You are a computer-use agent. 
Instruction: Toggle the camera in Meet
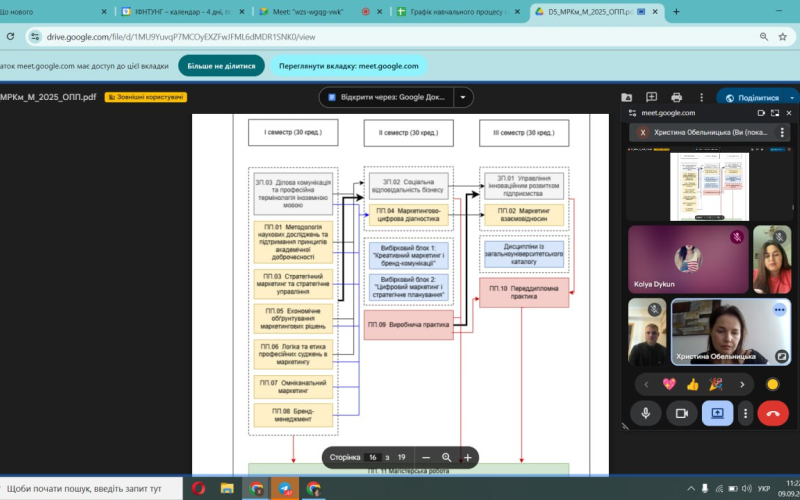[x=682, y=412]
